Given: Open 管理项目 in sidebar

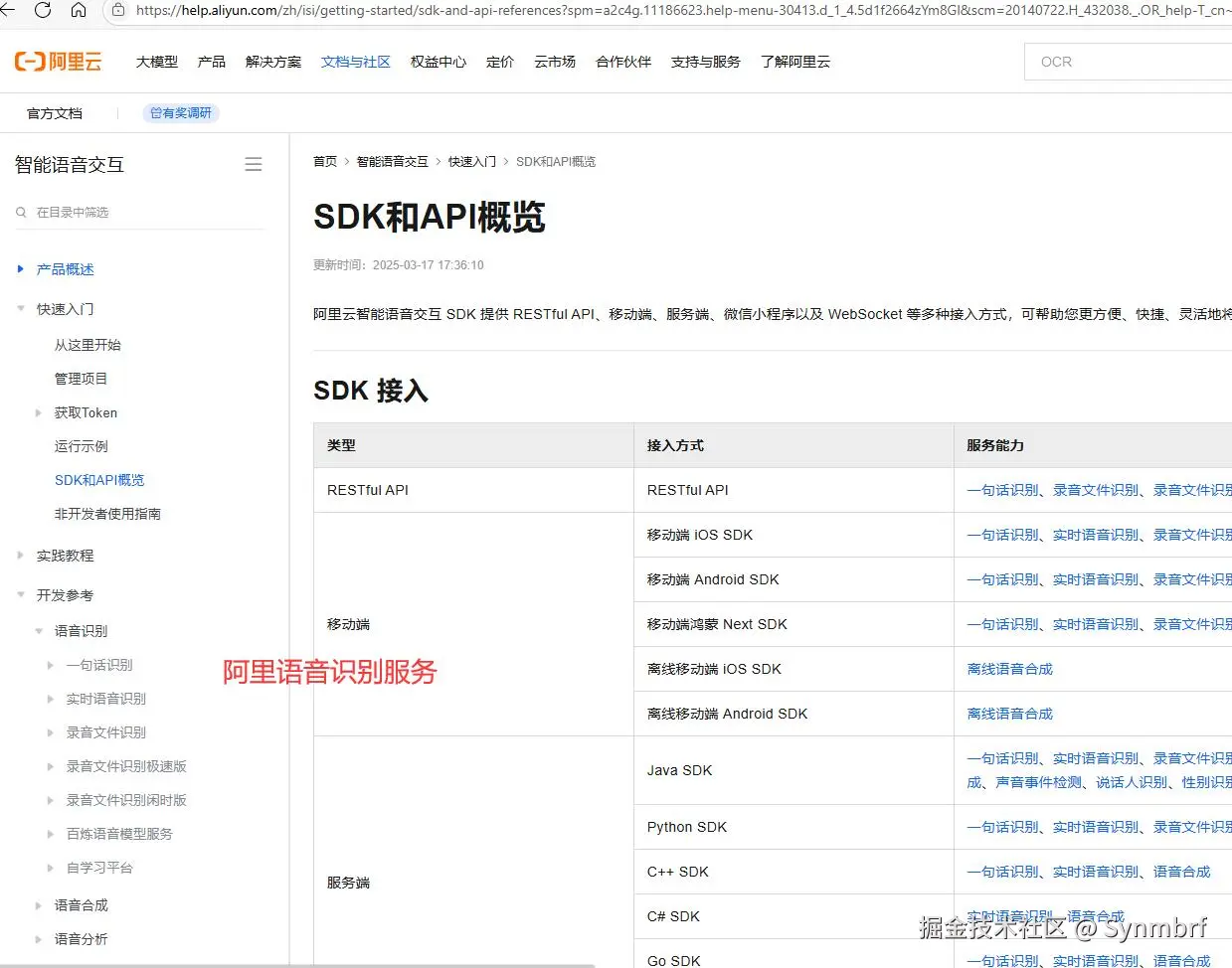Looking at the screenshot, I should (x=81, y=379).
